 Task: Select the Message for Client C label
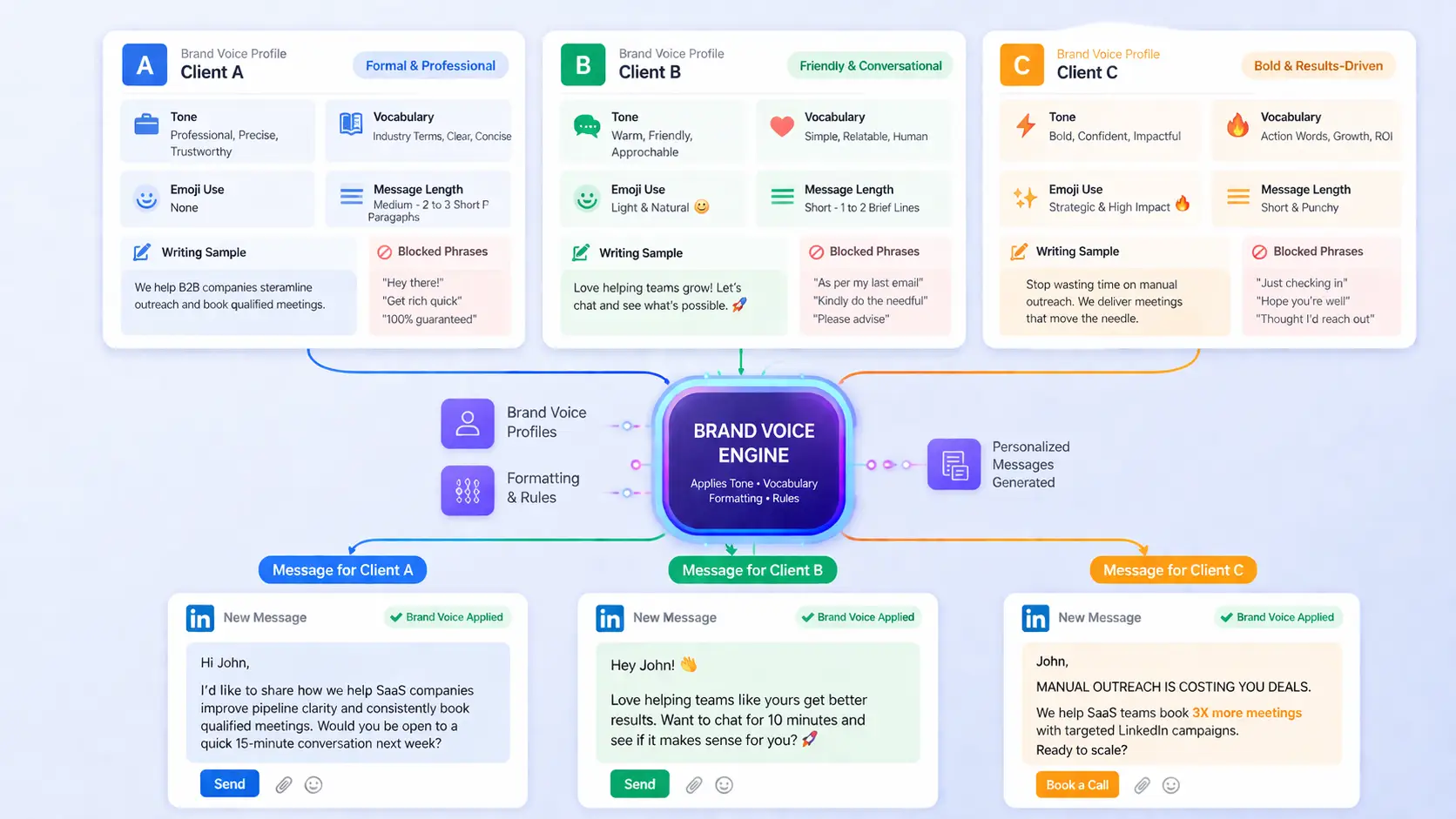click(x=1173, y=570)
